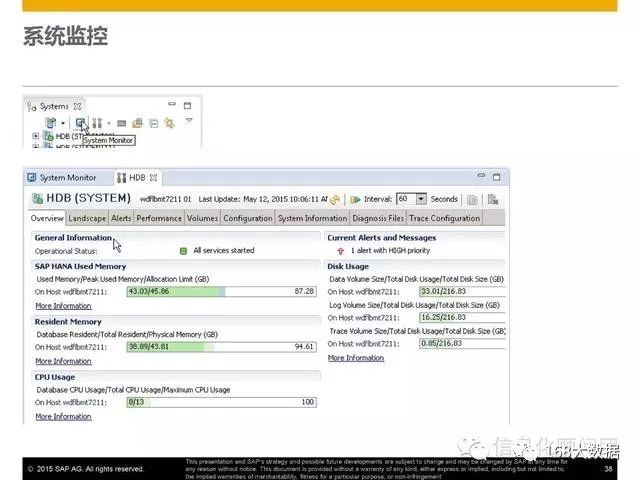The width and height of the screenshot is (640, 480).
Task: Open the Volumes tab
Action: 202,218
